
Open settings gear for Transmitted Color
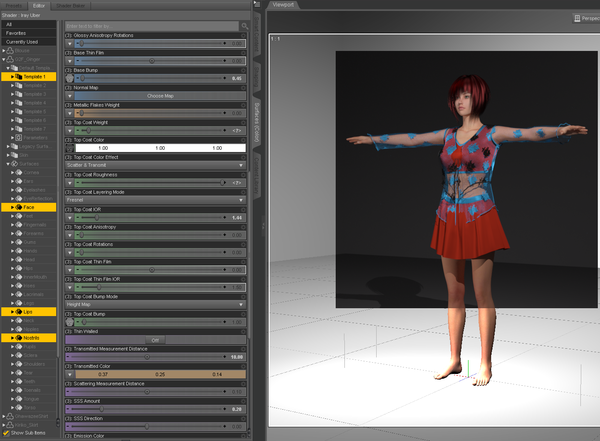pos(243,366)
